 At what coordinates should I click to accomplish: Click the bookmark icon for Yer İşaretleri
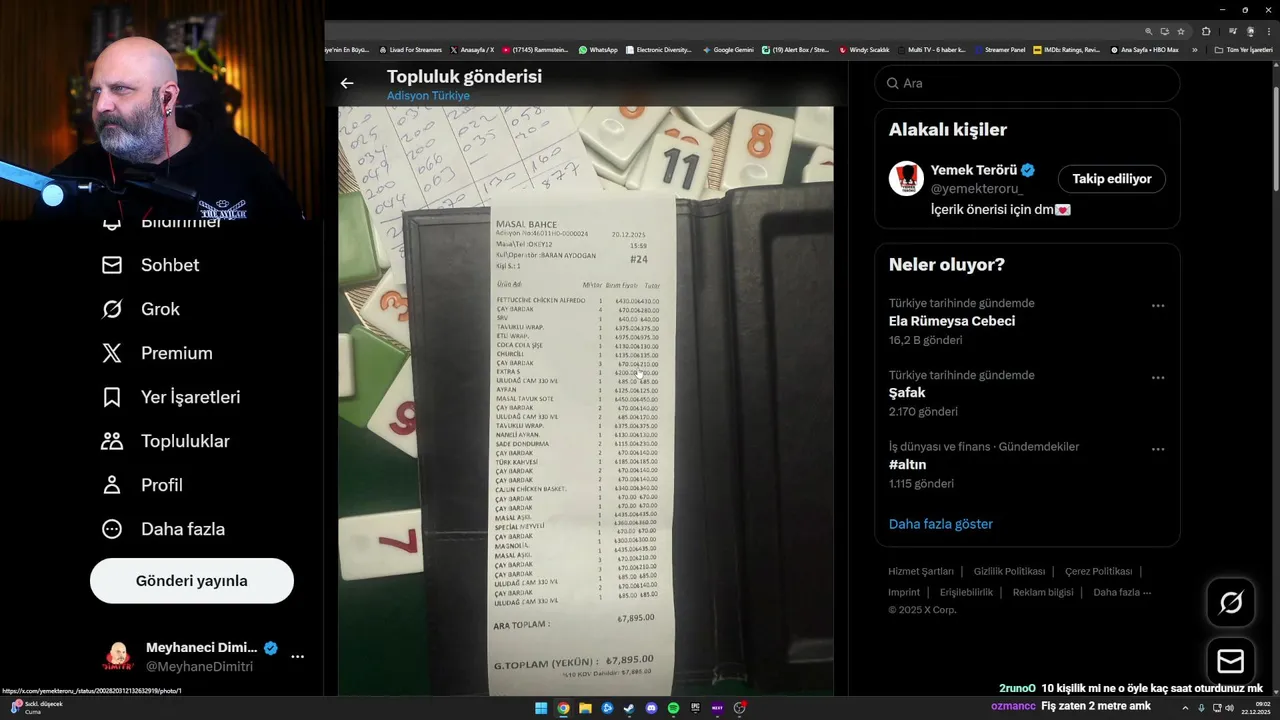(x=112, y=397)
